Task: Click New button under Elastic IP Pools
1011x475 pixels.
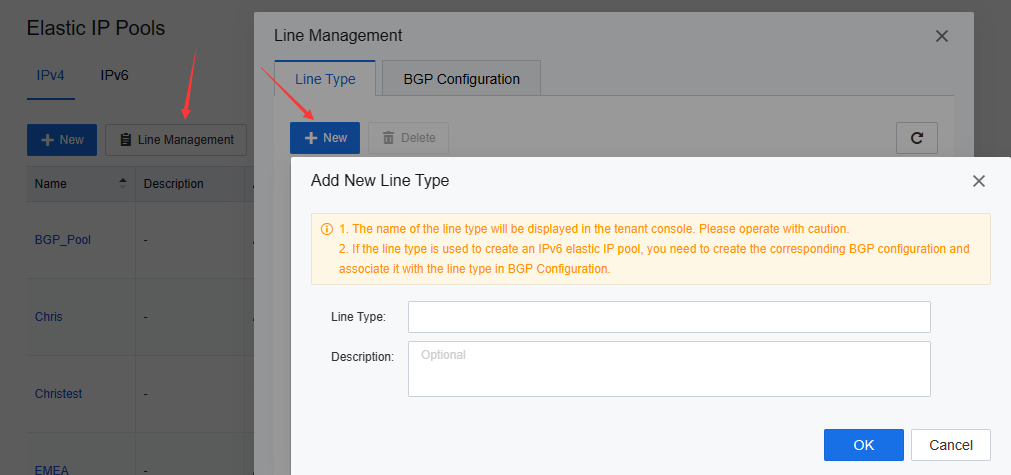Action: click(62, 140)
